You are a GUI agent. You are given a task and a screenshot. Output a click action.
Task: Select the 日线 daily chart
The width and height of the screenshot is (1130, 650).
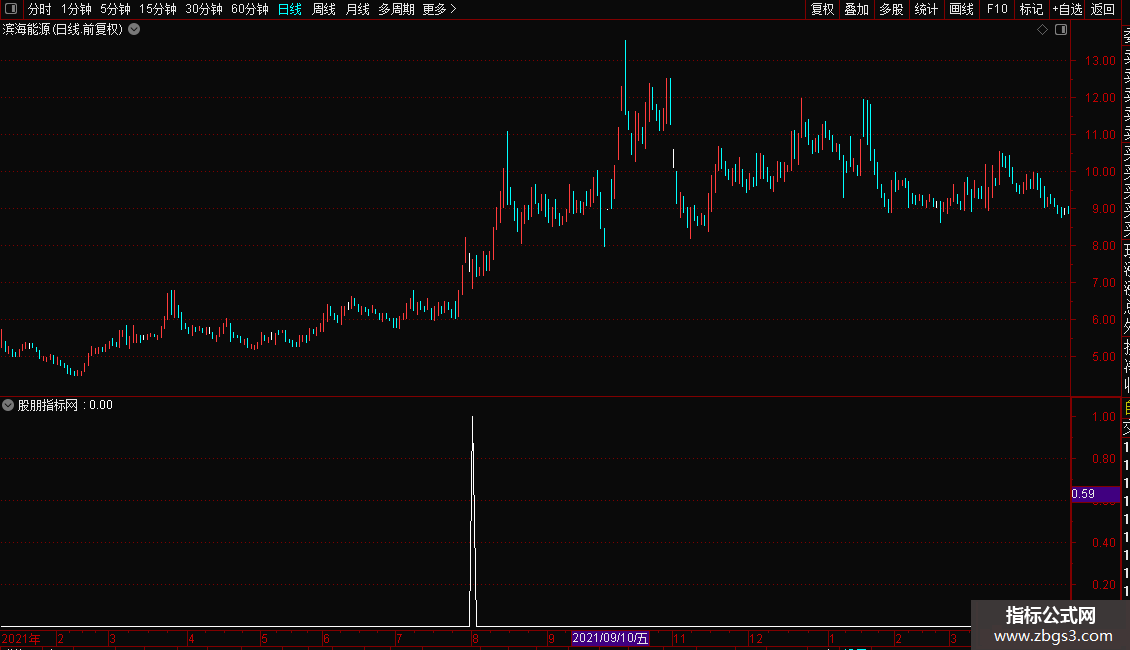point(290,9)
